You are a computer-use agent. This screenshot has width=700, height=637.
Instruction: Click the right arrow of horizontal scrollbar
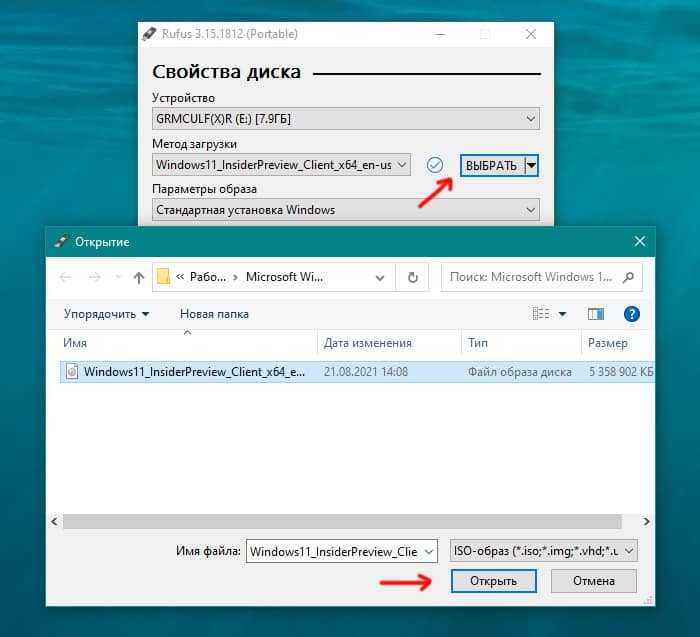click(x=646, y=521)
